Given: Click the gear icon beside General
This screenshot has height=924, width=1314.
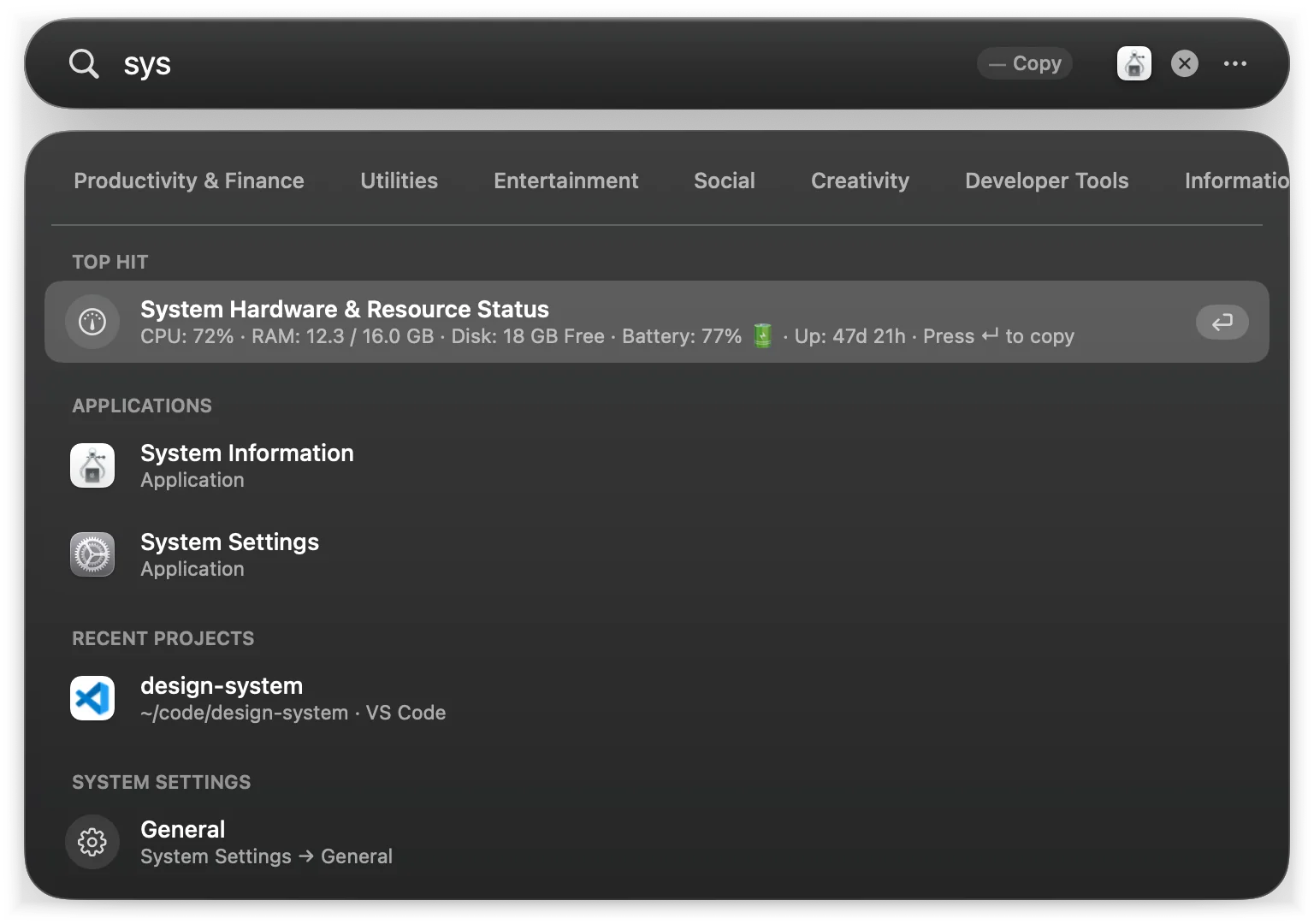Looking at the screenshot, I should coord(92,842).
